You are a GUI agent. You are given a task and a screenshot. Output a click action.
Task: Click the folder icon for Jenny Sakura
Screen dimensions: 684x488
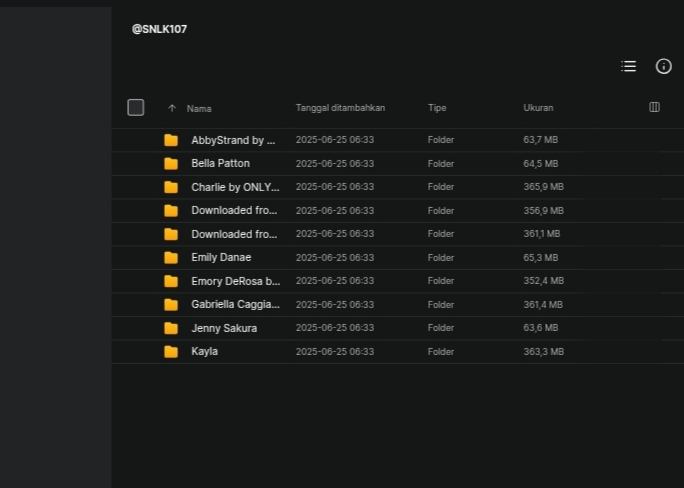[171, 328]
